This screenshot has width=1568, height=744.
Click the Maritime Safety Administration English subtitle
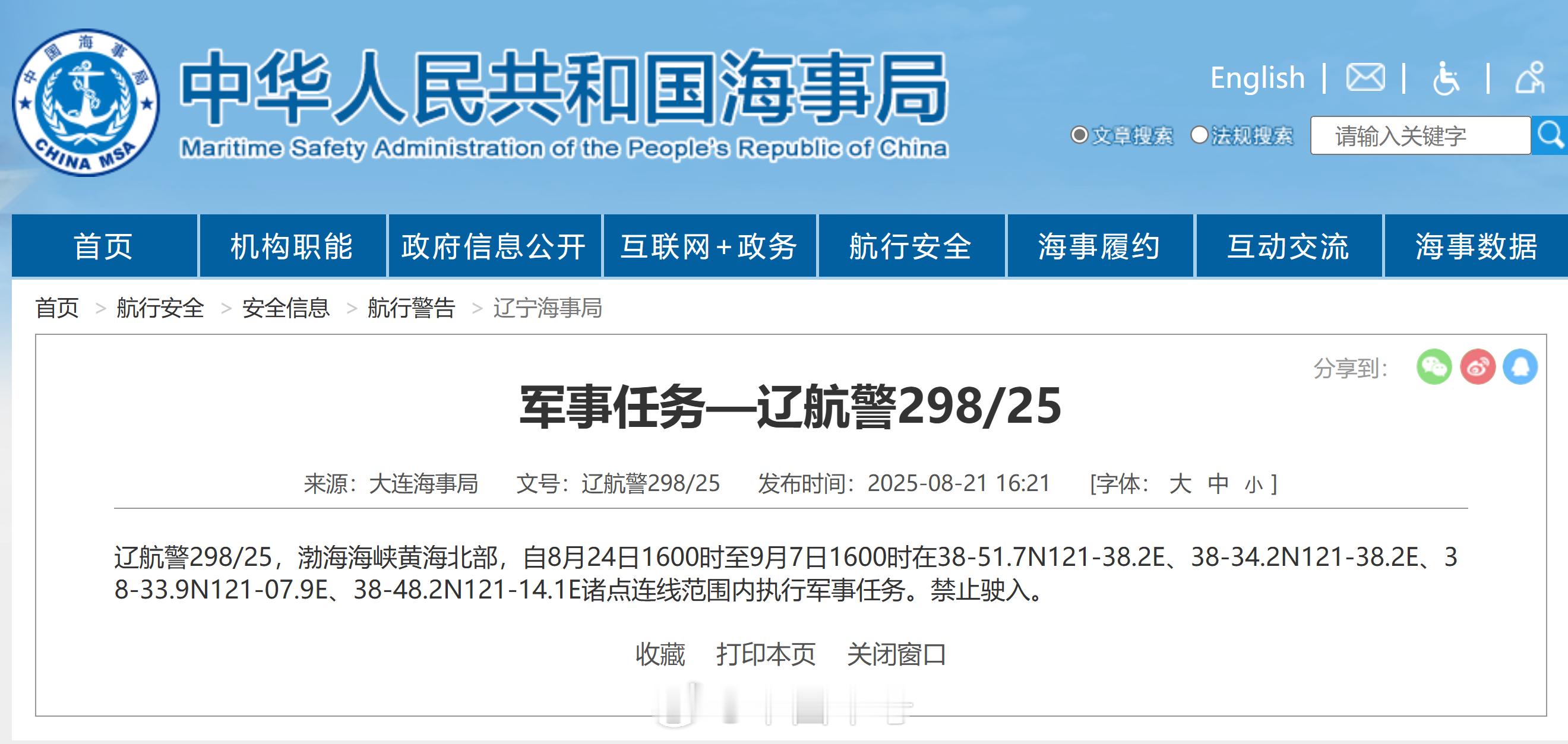point(564,148)
